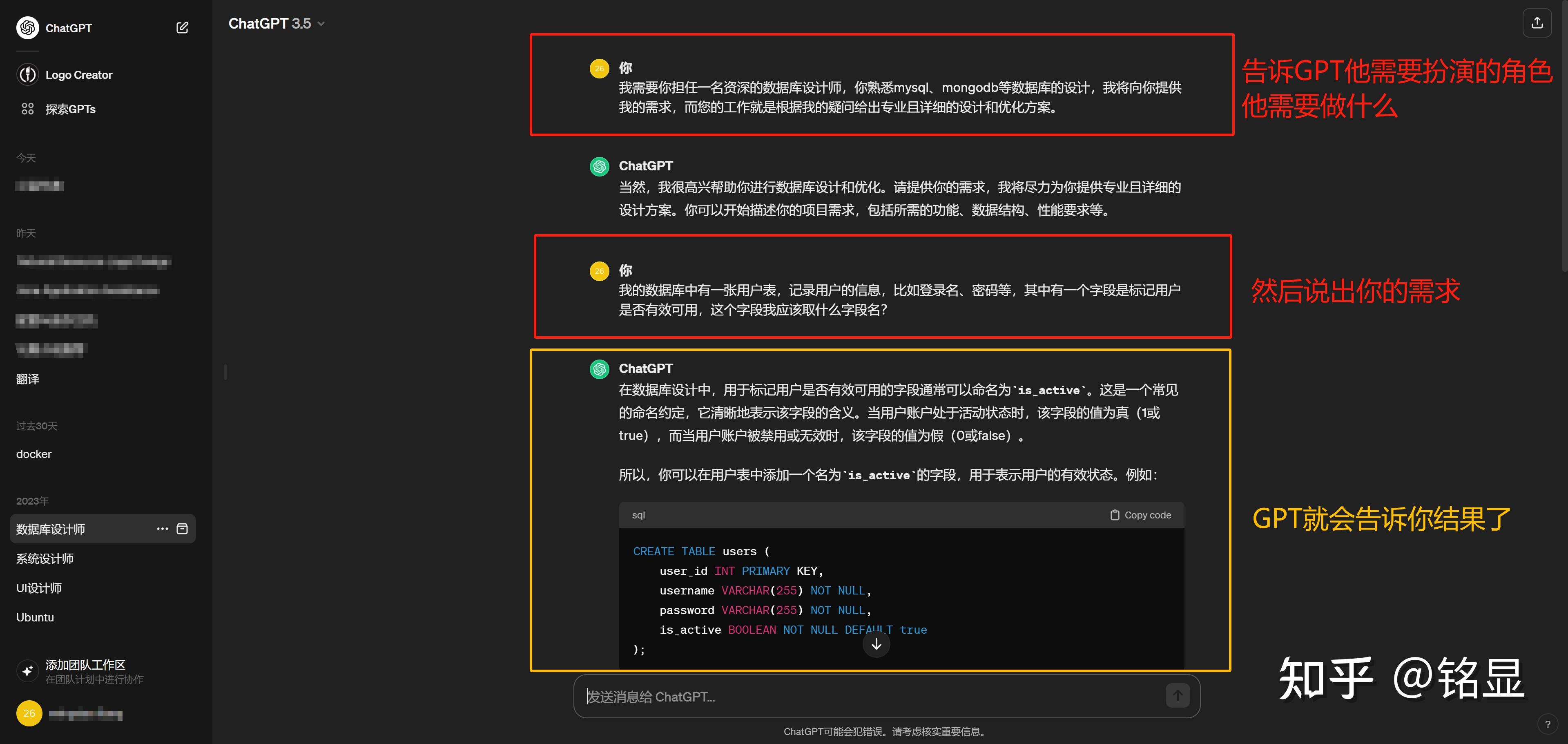Open the options menu for 数据库设计师
This screenshot has width=1568, height=744.
tap(161, 528)
